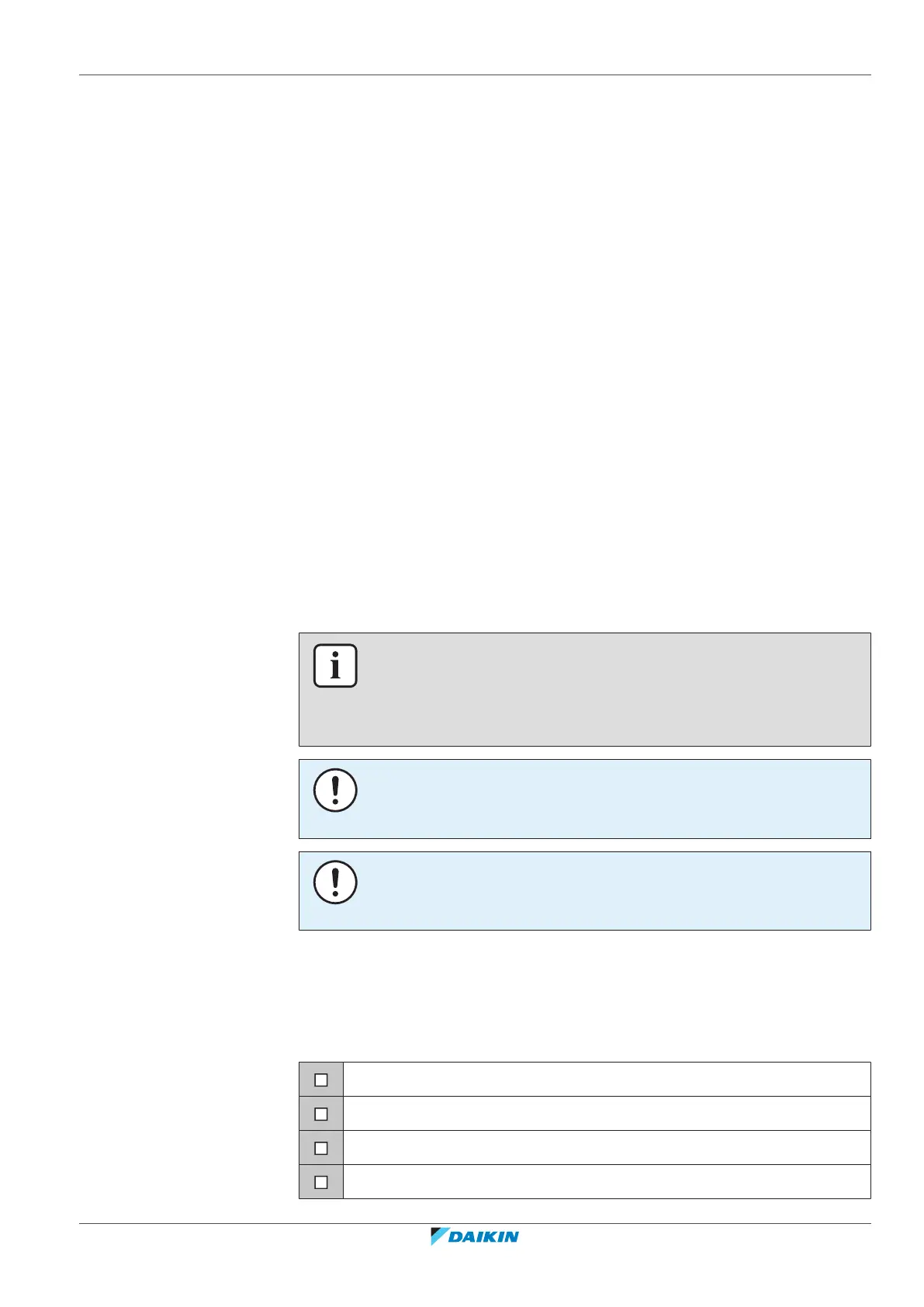Tick the fourth checklist checkbox

click(x=321, y=1182)
